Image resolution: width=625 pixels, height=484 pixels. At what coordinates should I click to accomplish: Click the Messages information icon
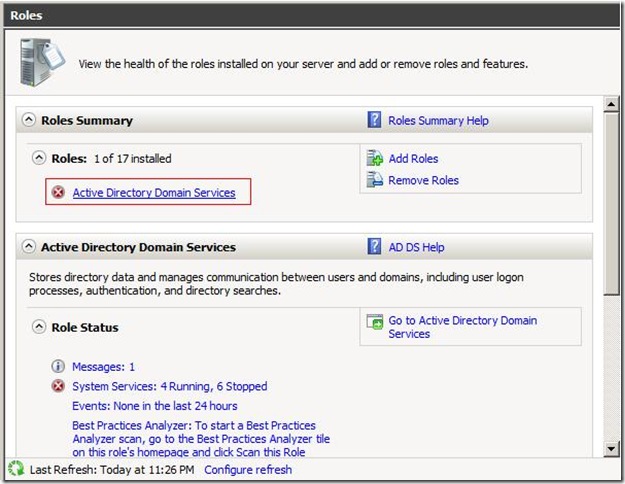(x=58, y=366)
